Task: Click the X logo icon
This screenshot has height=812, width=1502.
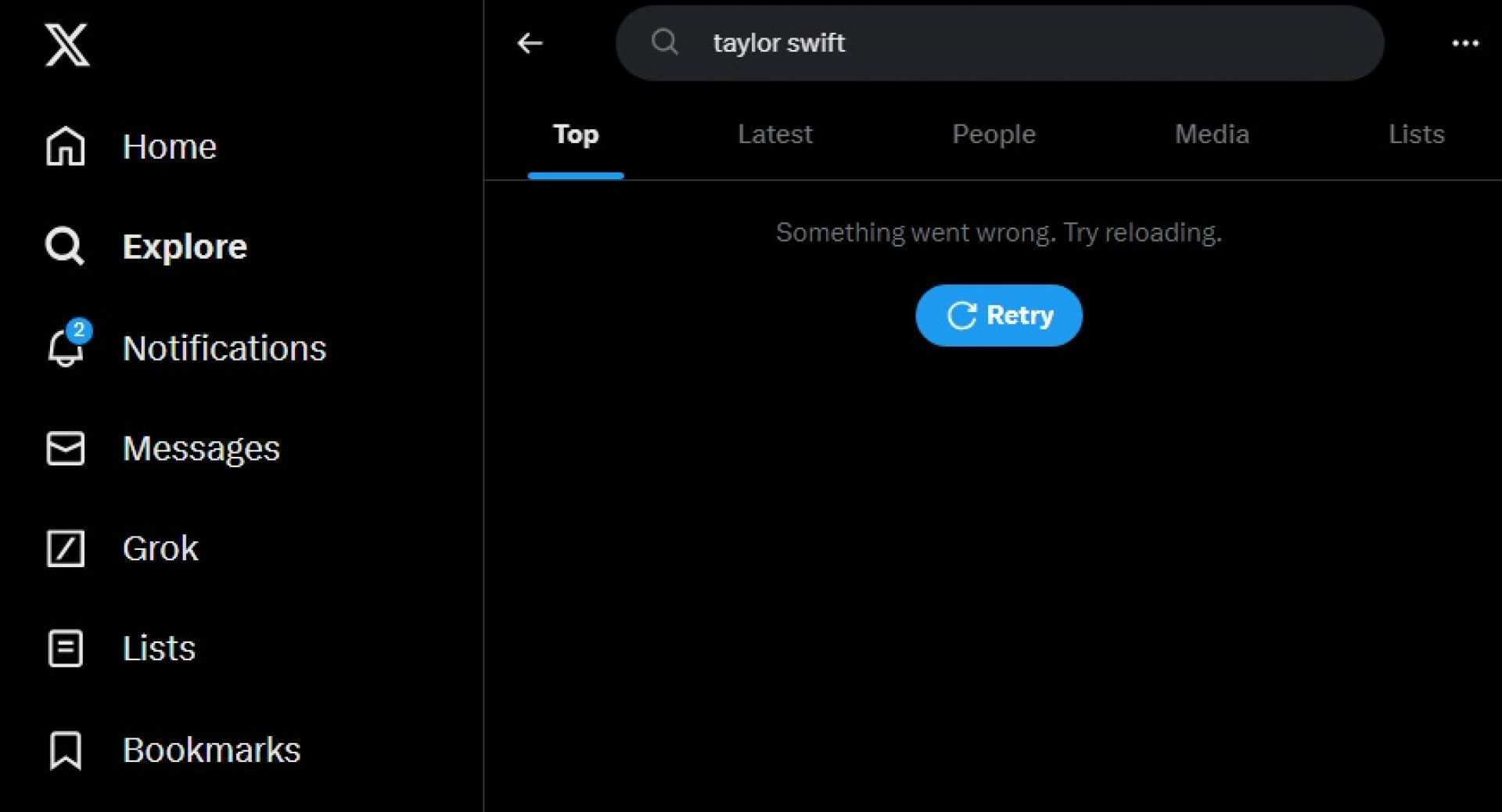Action: point(66,45)
